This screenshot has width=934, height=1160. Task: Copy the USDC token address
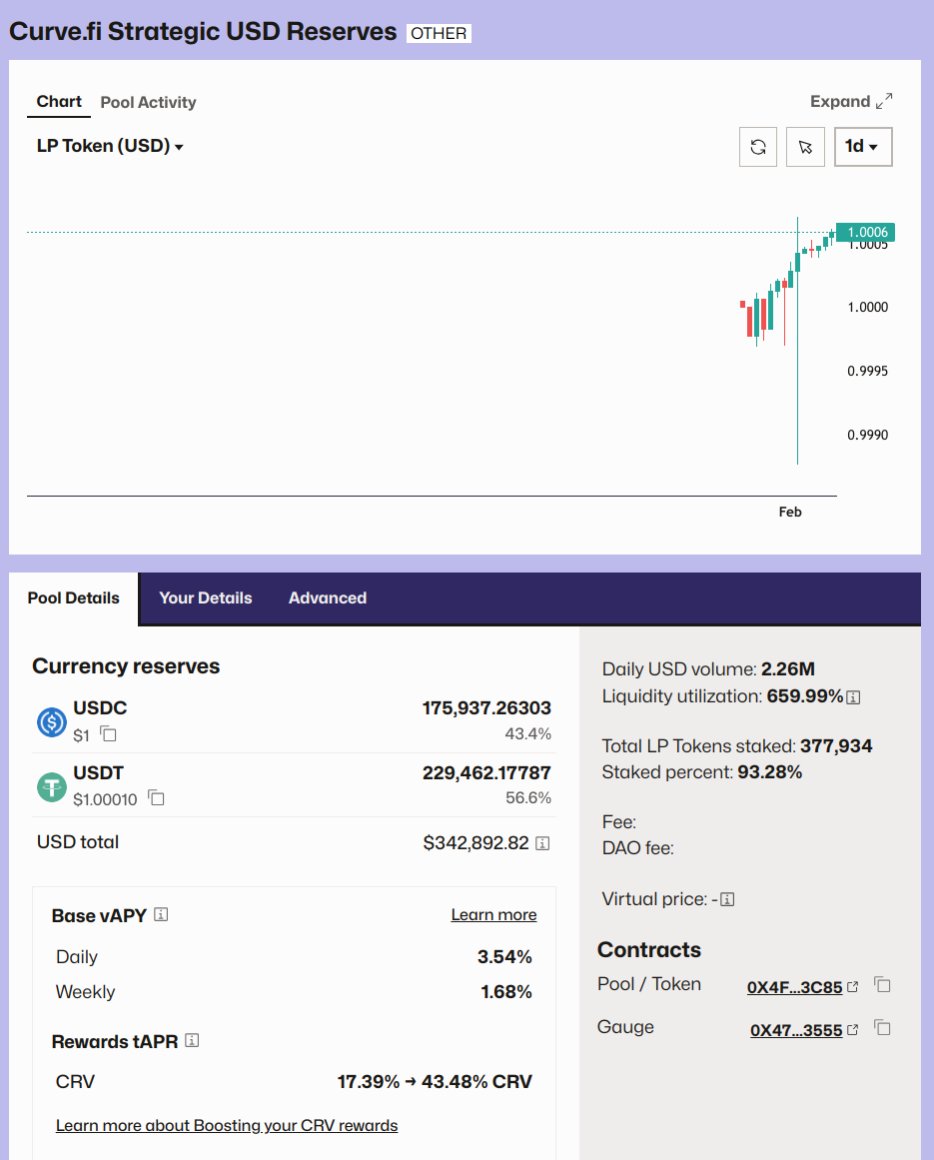tap(109, 735)
